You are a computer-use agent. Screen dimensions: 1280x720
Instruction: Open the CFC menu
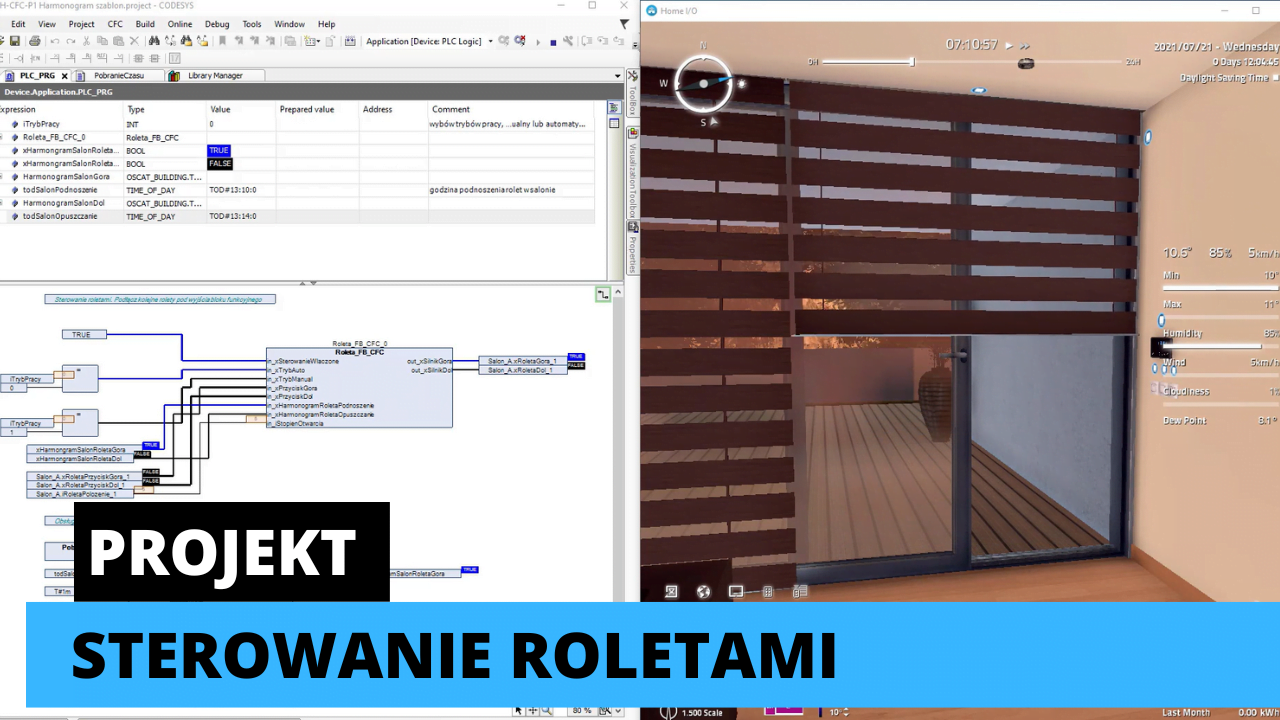pos(115,24)
